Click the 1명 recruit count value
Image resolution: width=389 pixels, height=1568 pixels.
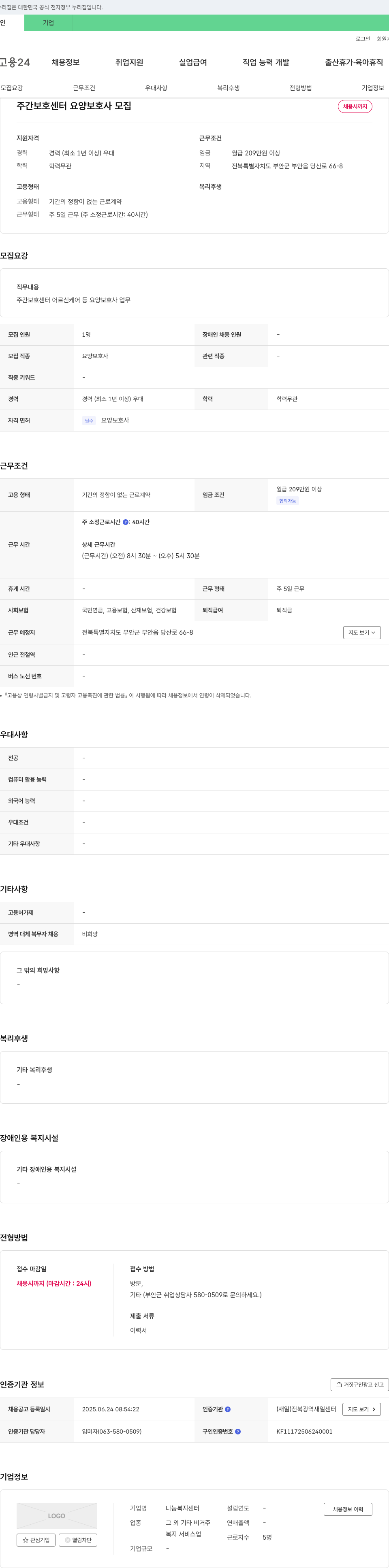click(87, 335)
